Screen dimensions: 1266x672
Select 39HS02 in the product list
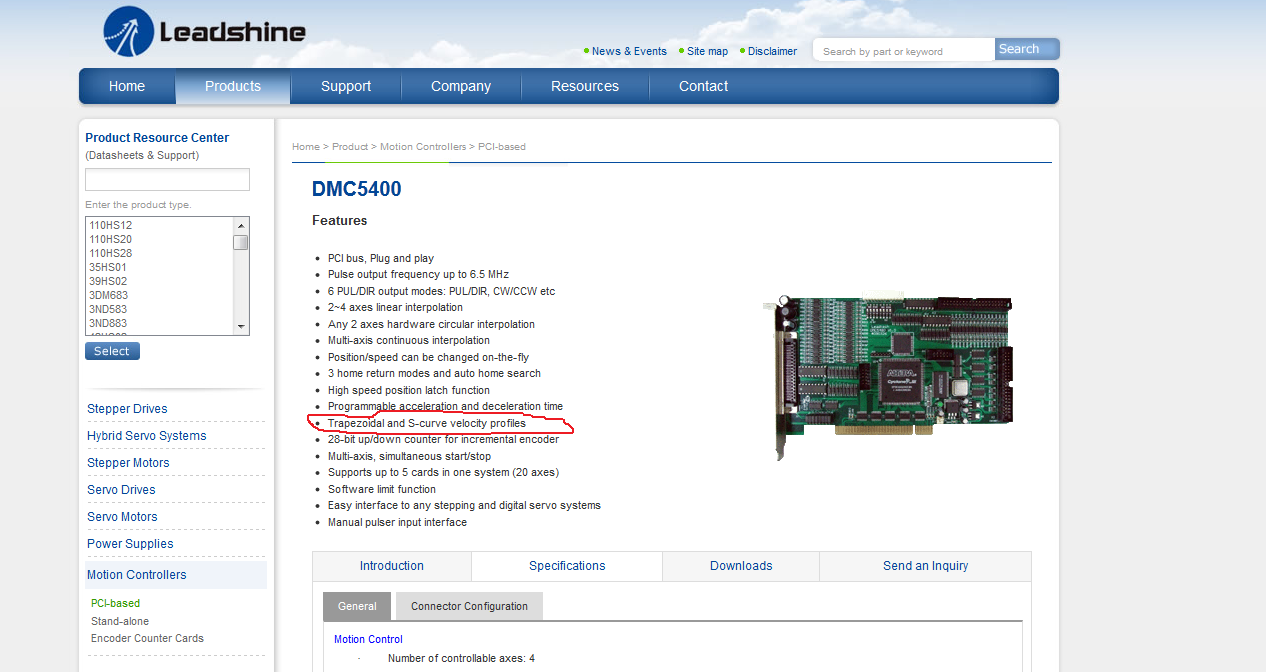[x=108, y=281]
